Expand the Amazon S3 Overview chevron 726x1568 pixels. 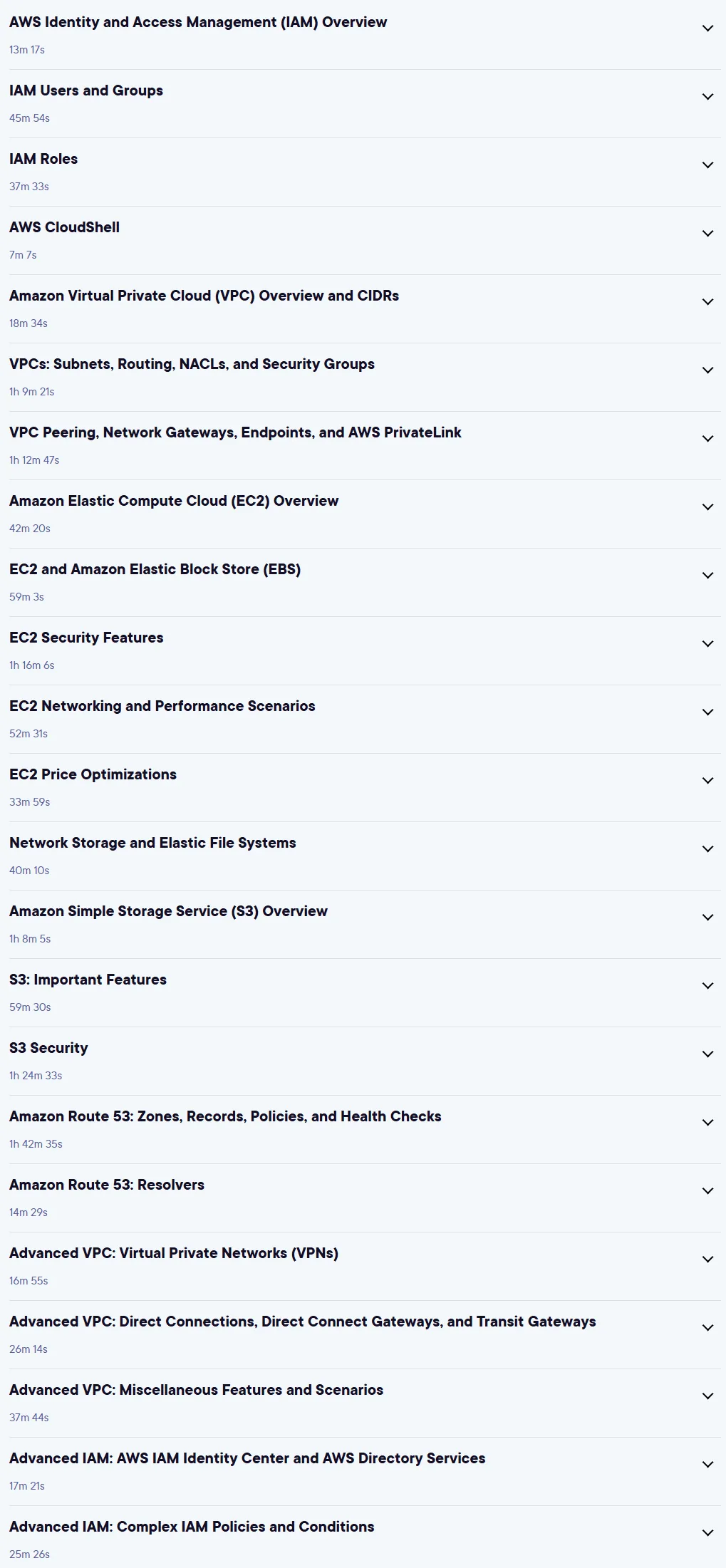(707, 918)
